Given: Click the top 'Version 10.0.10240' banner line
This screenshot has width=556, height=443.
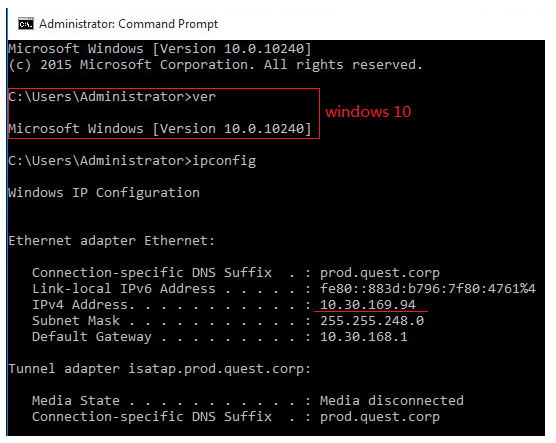Looking at the screenshot, I should pos(160,49).
